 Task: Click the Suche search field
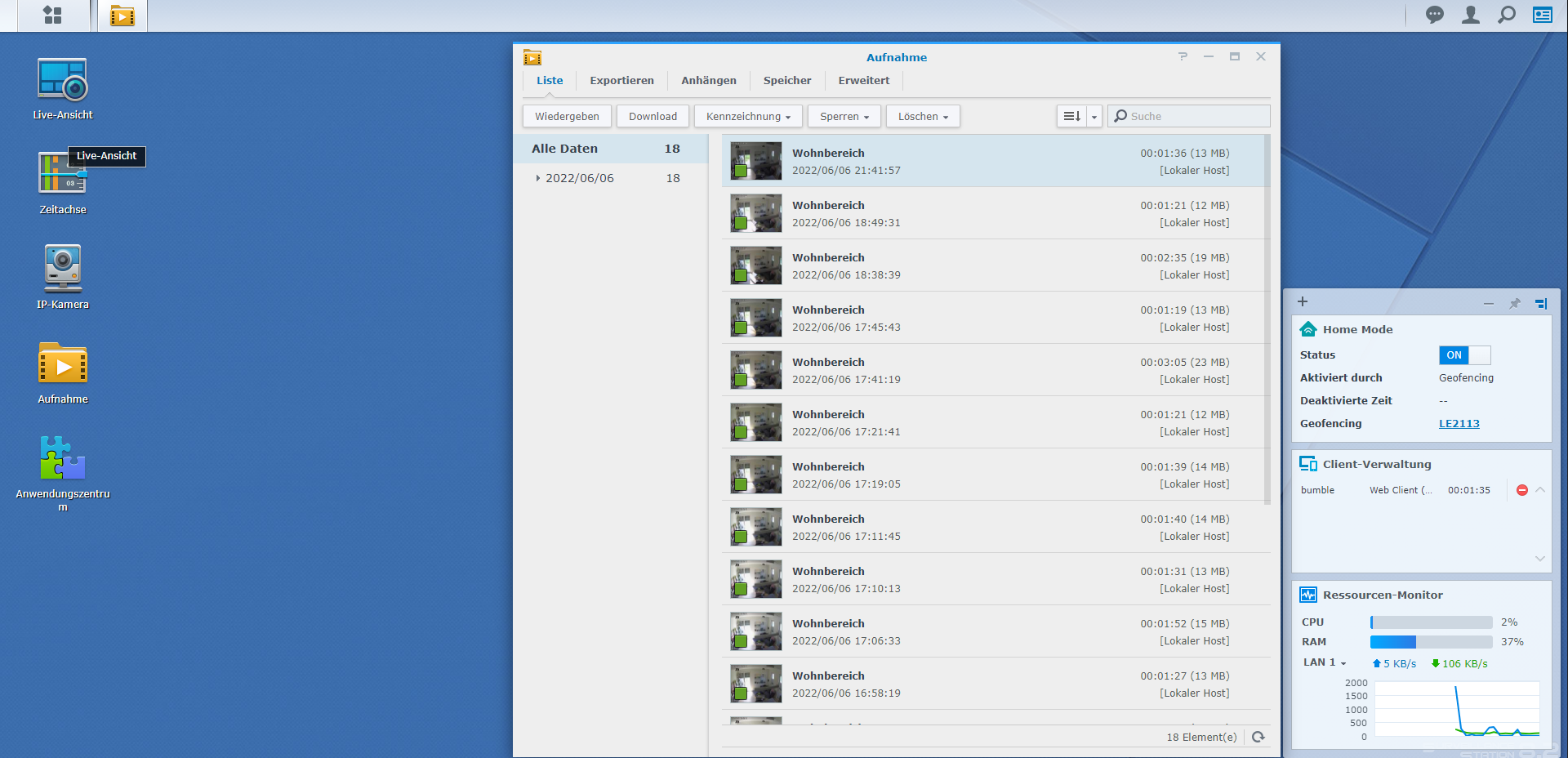pyautogui.click(x=1189, y=116)
